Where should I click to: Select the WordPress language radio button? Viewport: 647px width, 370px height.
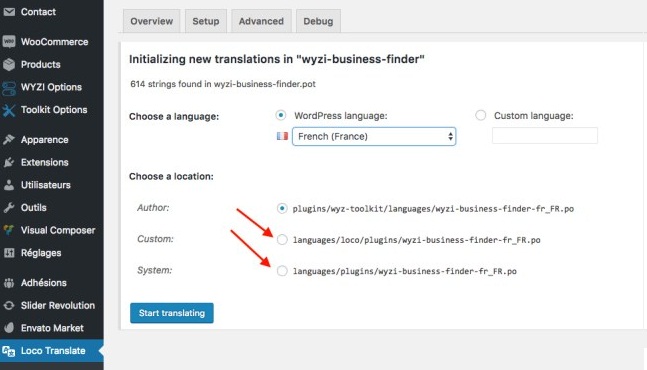pos(281,115)
